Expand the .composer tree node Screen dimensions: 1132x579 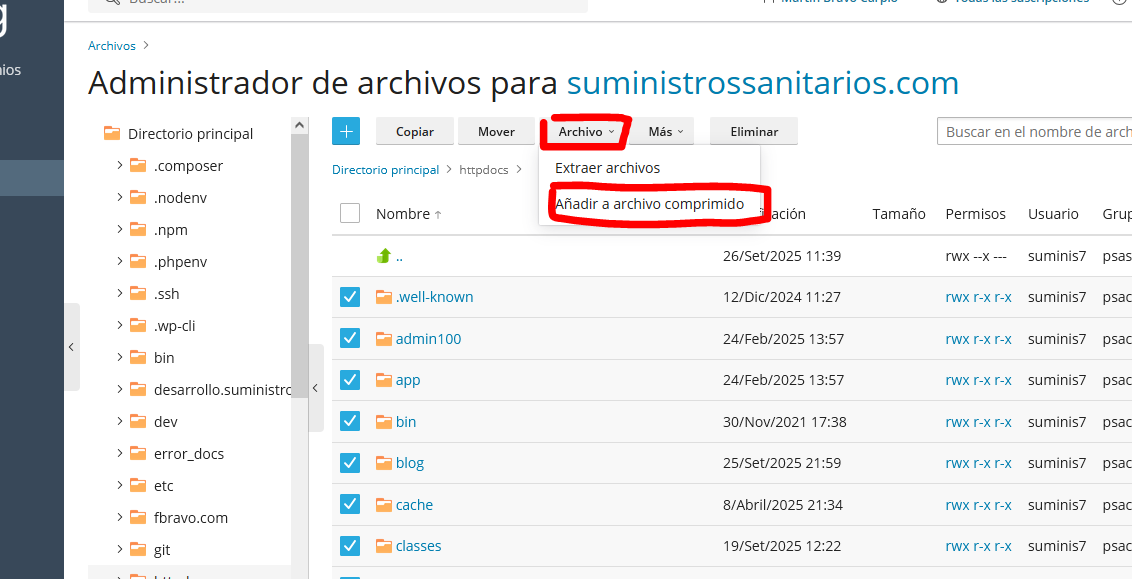(120, 165)
